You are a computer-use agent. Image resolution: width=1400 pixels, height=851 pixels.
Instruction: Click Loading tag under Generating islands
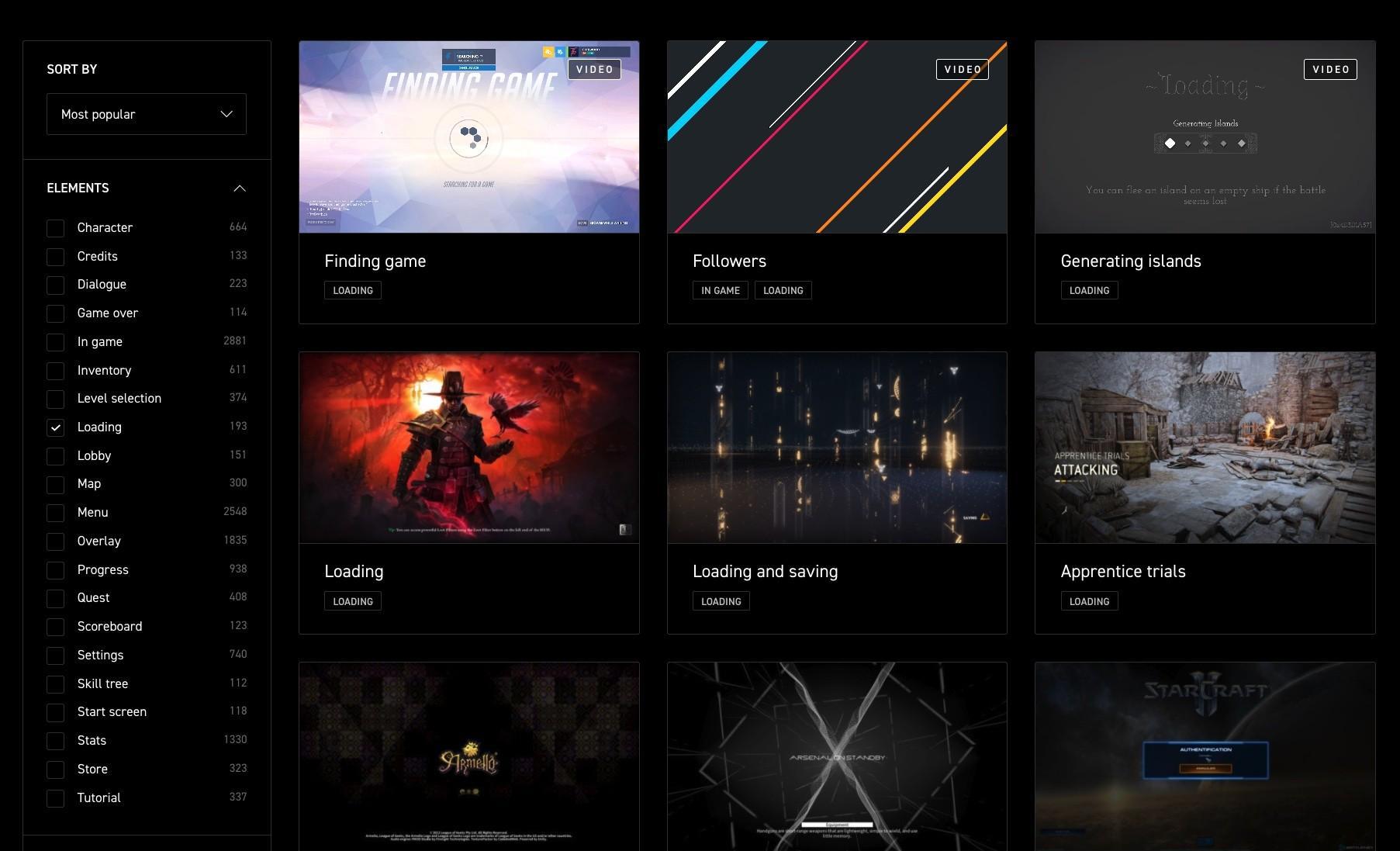[x=1089, y=290]
